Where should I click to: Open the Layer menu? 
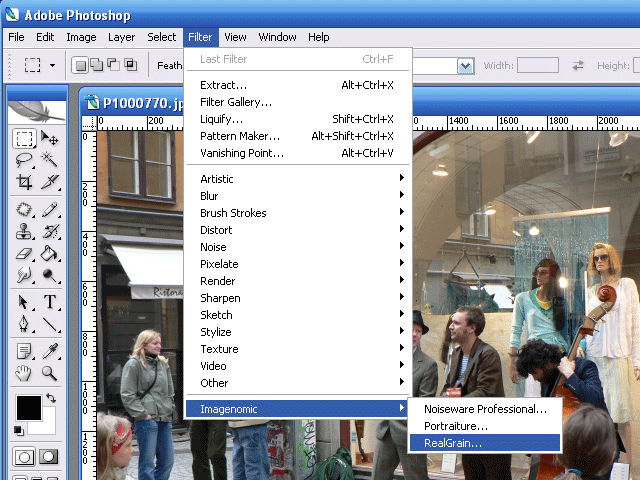tap(121, 37)
